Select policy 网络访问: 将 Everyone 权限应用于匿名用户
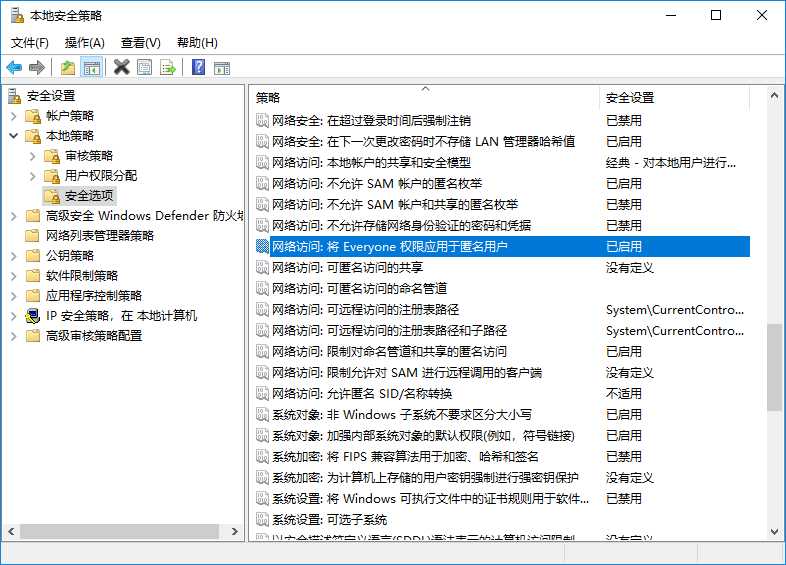786x565 pixels. pos(503,247)
